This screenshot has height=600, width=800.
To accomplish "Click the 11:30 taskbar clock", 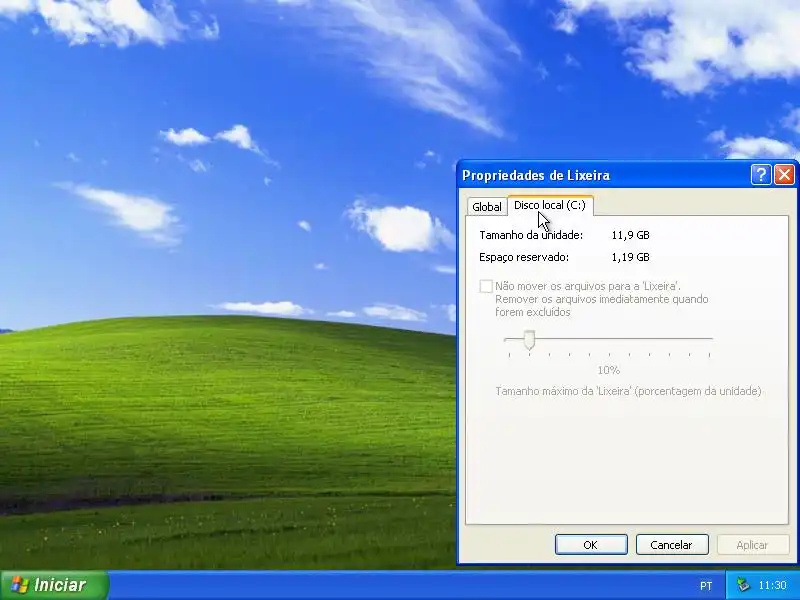I will pos(772,585).
